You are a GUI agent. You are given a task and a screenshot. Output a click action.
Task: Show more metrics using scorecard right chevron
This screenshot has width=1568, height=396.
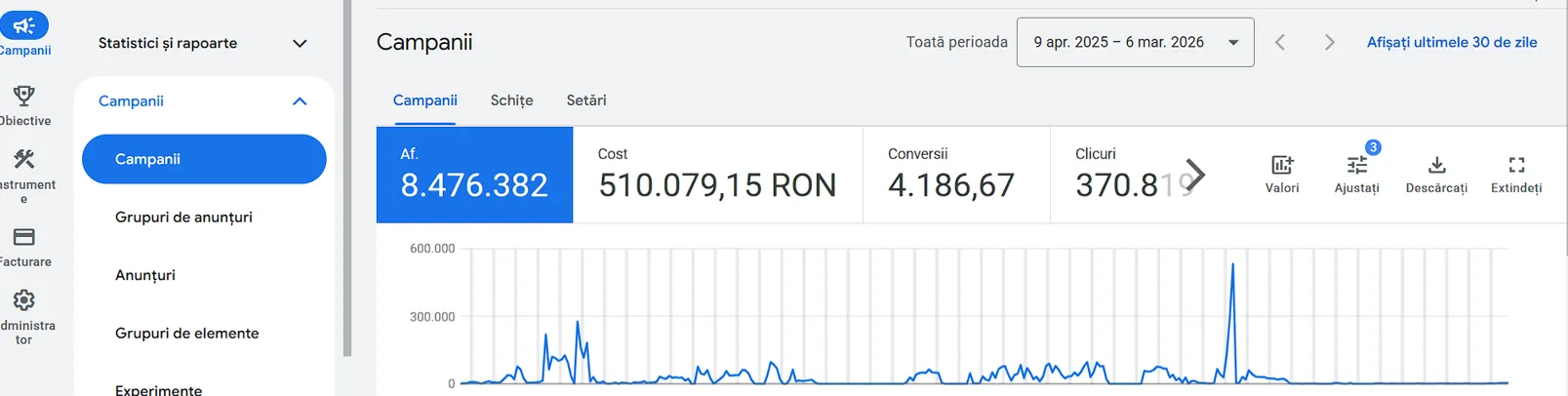click(x=1195, y=176)
